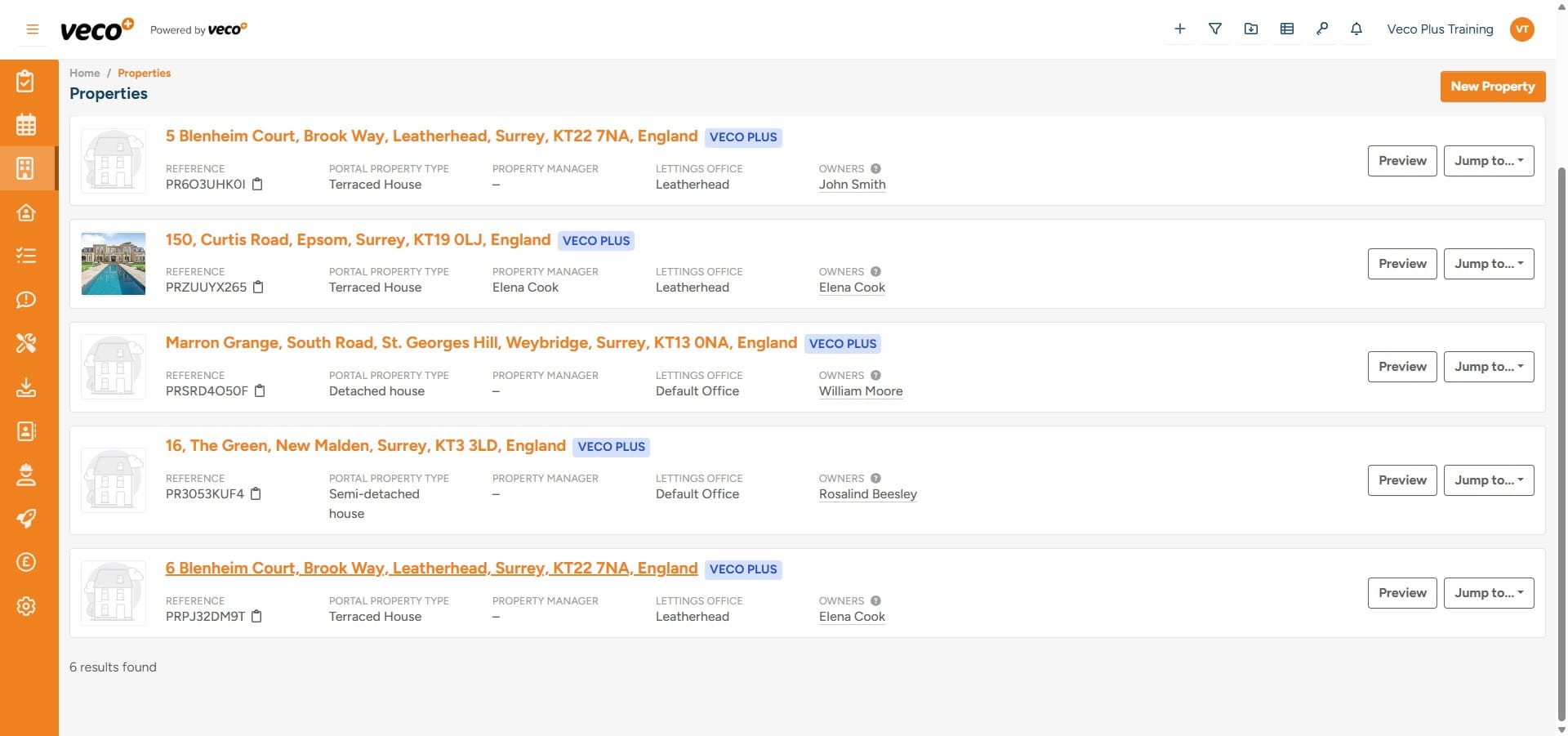Open Jump to dropdown for 150 Curtis Road

pyautogui.click(x=1488, y=264)
